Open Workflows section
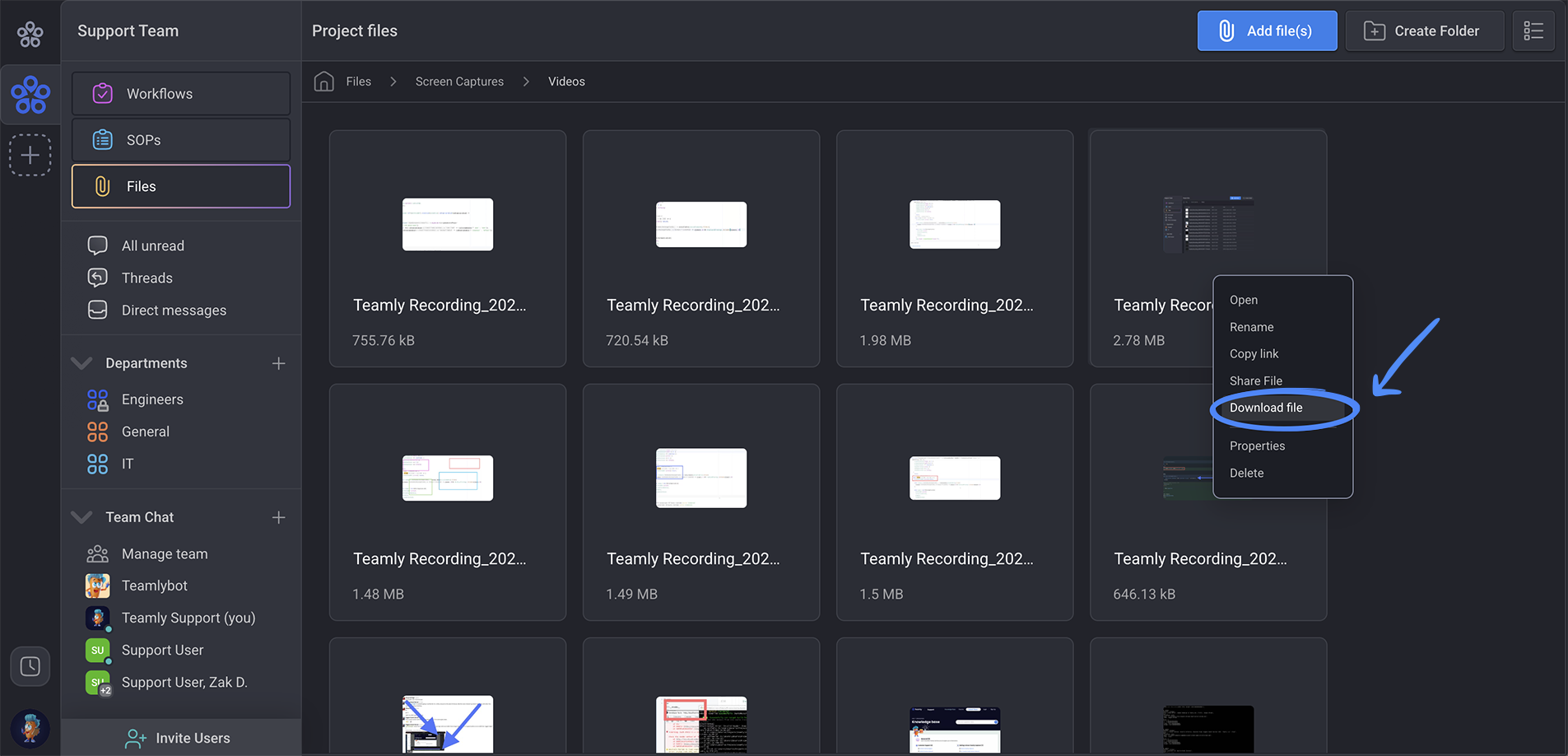Screen dimensions: 1568x756 (181, 94)
